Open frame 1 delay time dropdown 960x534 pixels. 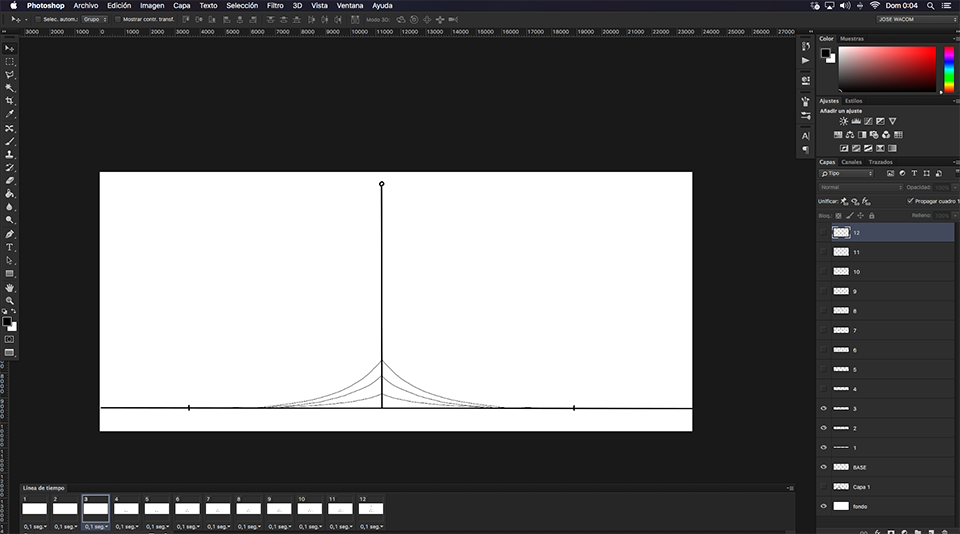35,527
